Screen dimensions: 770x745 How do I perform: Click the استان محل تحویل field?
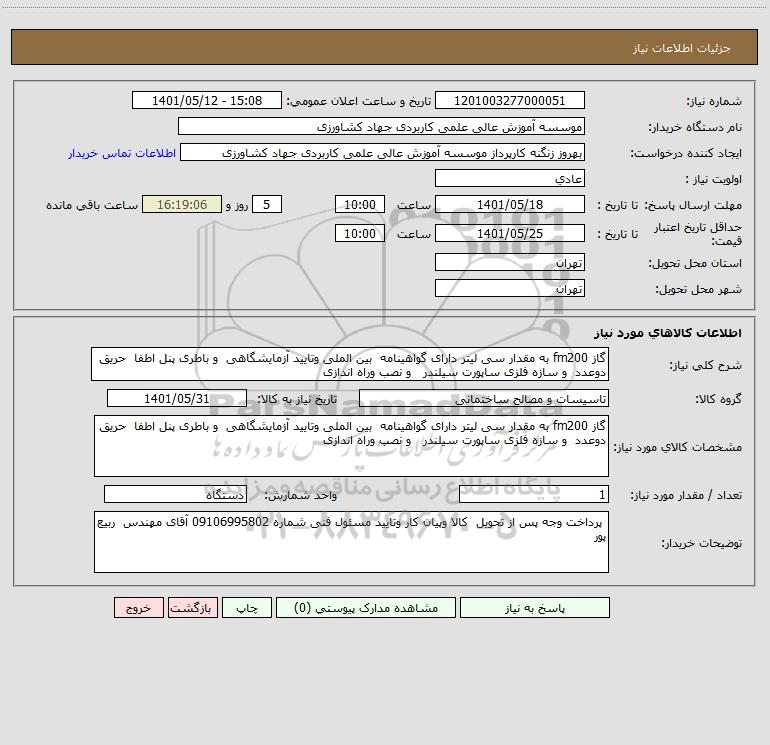[510, 262]
